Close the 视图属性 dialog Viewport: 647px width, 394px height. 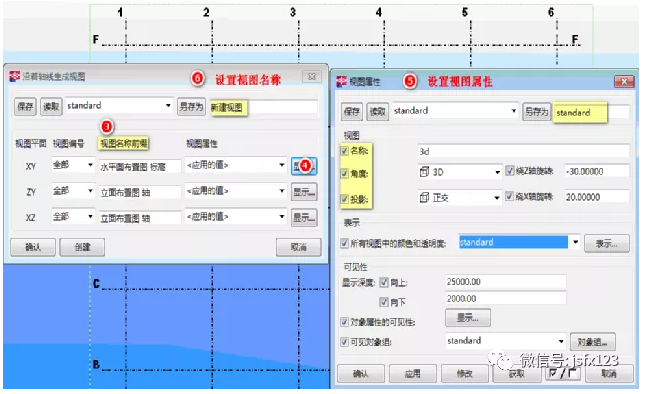click(x=624, y=82)
